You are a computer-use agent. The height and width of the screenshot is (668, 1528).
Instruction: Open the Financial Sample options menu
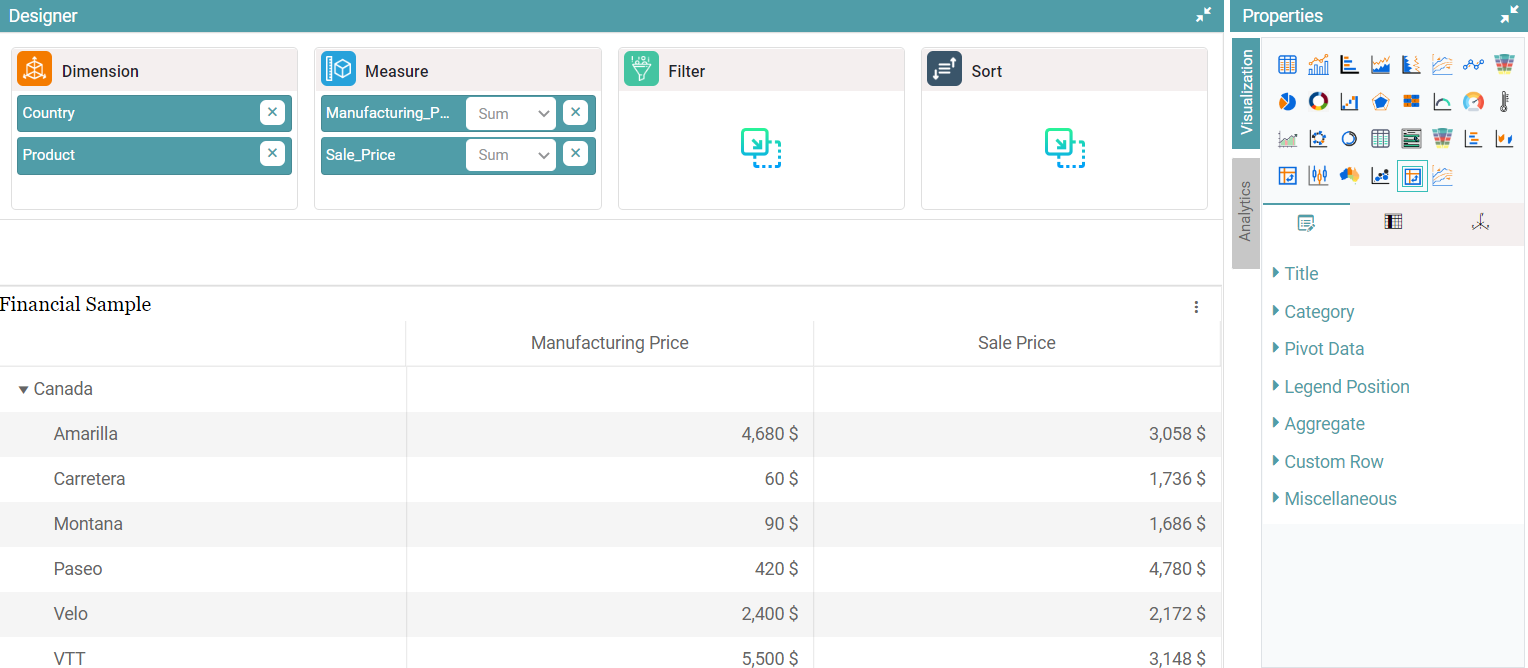(1196, 307)
